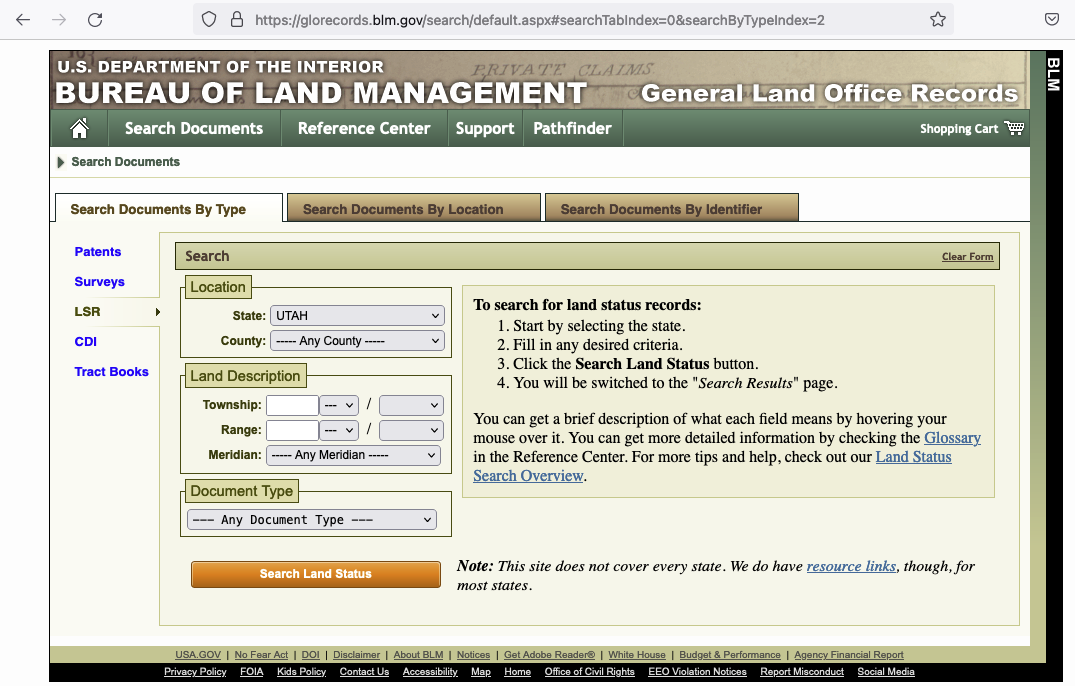
Task: Click the padlock icon in address bar
Action: 236,19
